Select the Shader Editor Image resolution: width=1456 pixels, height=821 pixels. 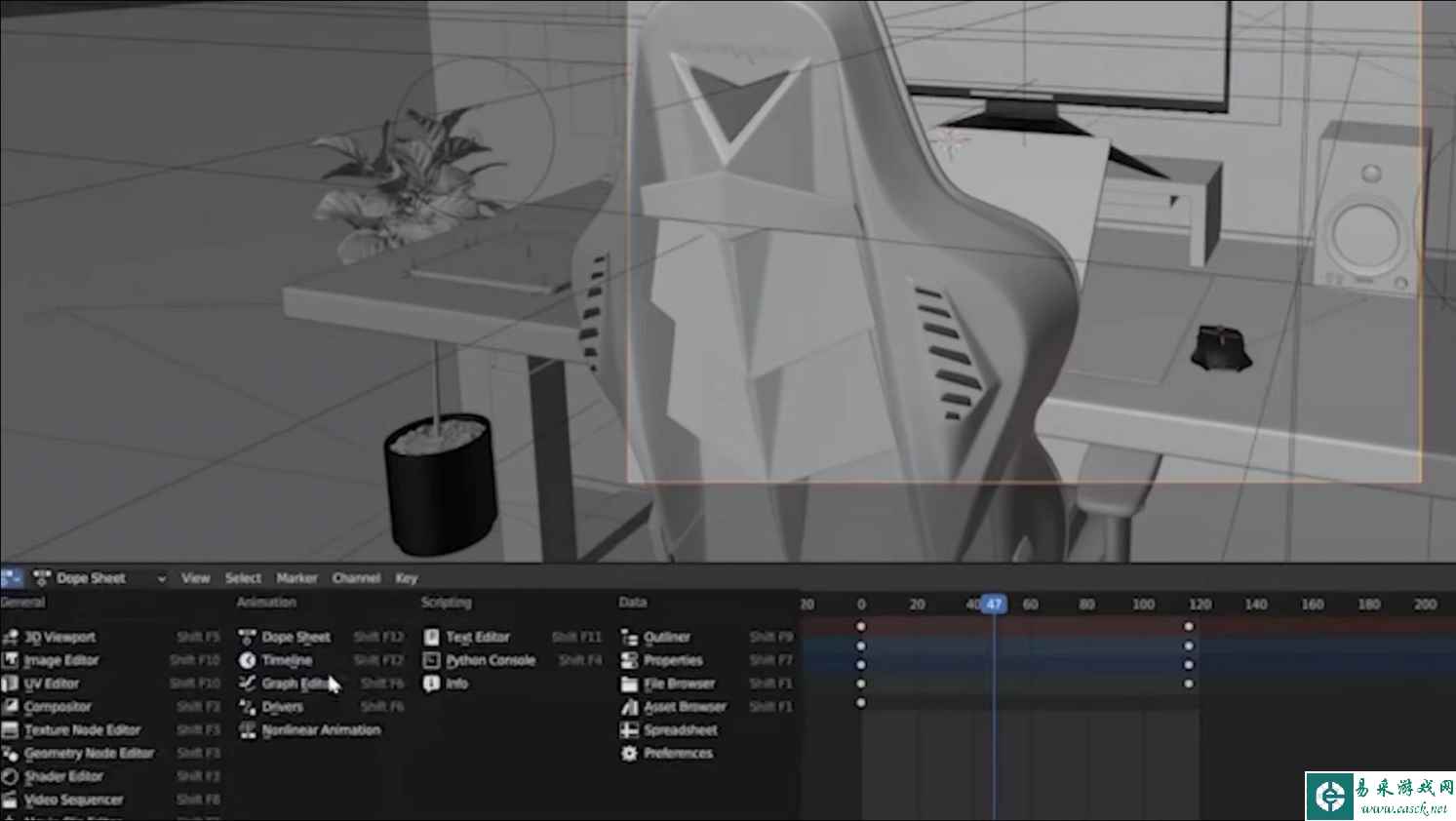tap(62, 777)
